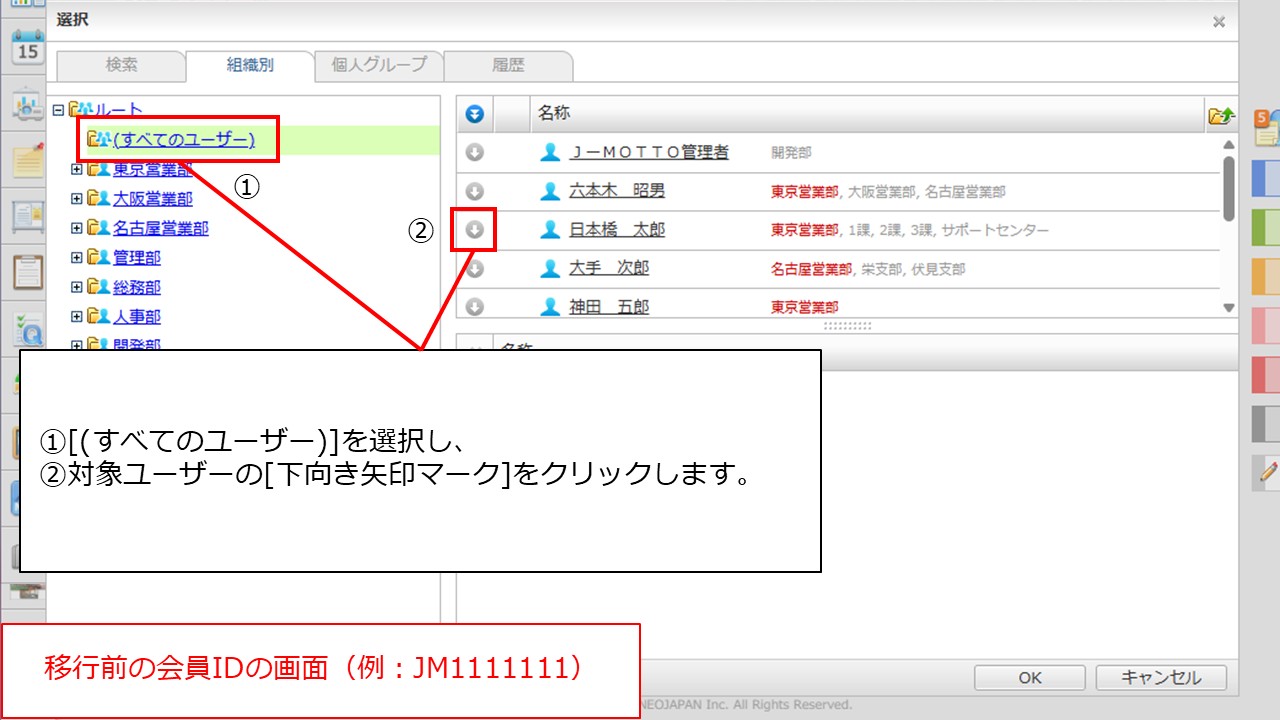Expand the 人事部 tree node
This screenshot has width=1280, height=720.
point(77,317)
